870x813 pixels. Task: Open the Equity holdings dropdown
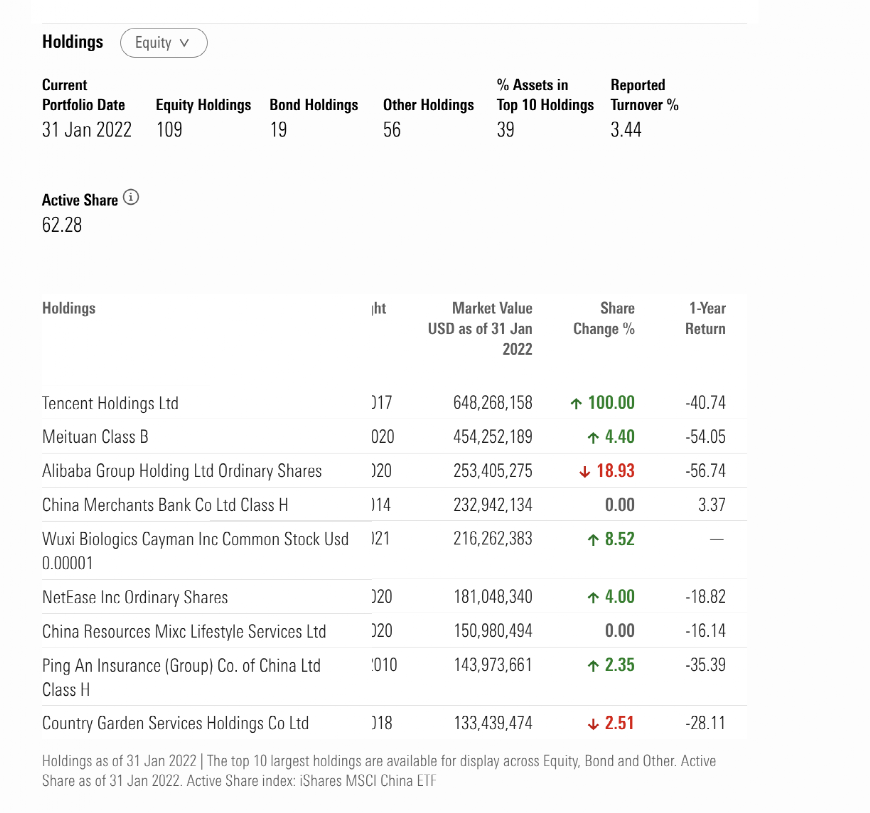point(164,43)
